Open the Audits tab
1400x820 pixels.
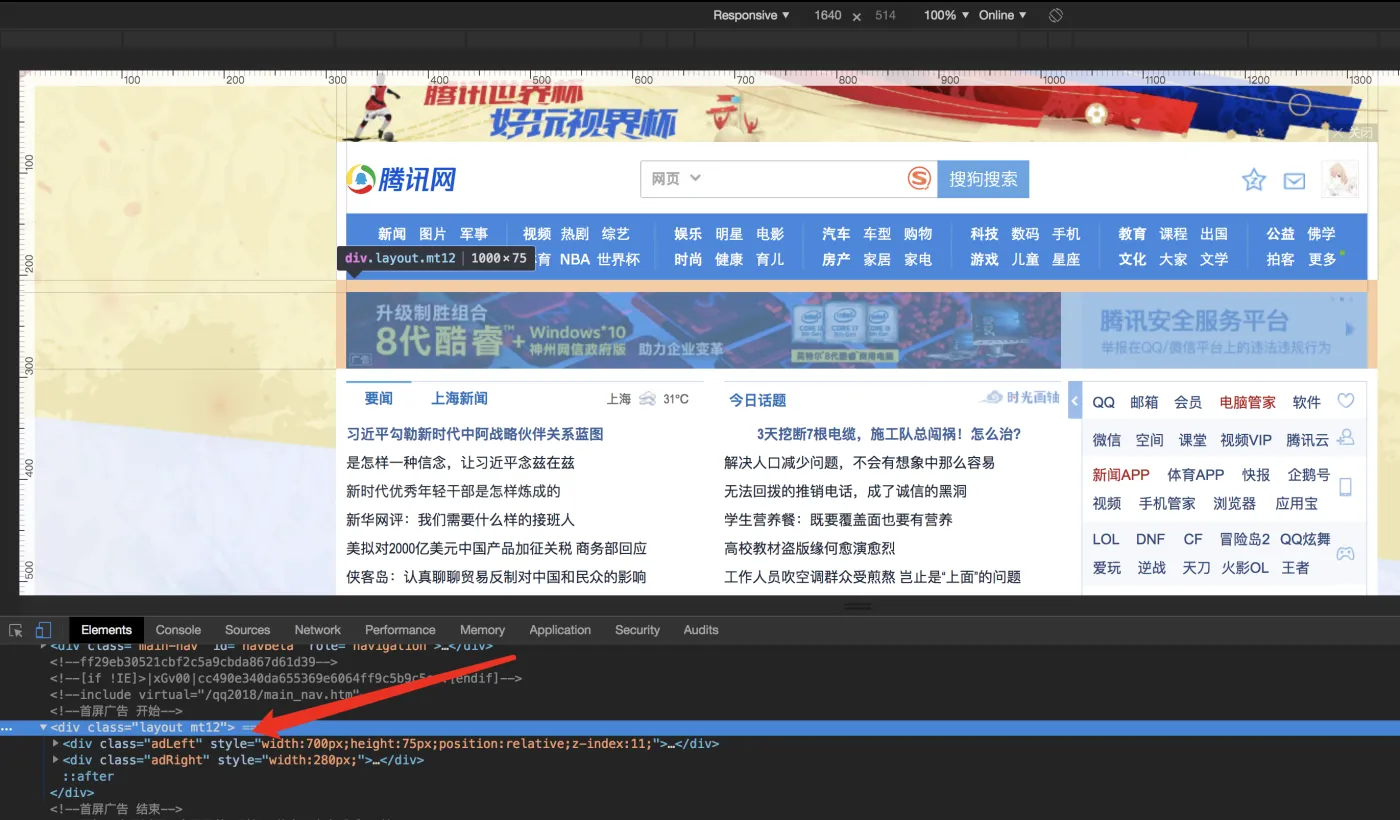click(701, 630)
